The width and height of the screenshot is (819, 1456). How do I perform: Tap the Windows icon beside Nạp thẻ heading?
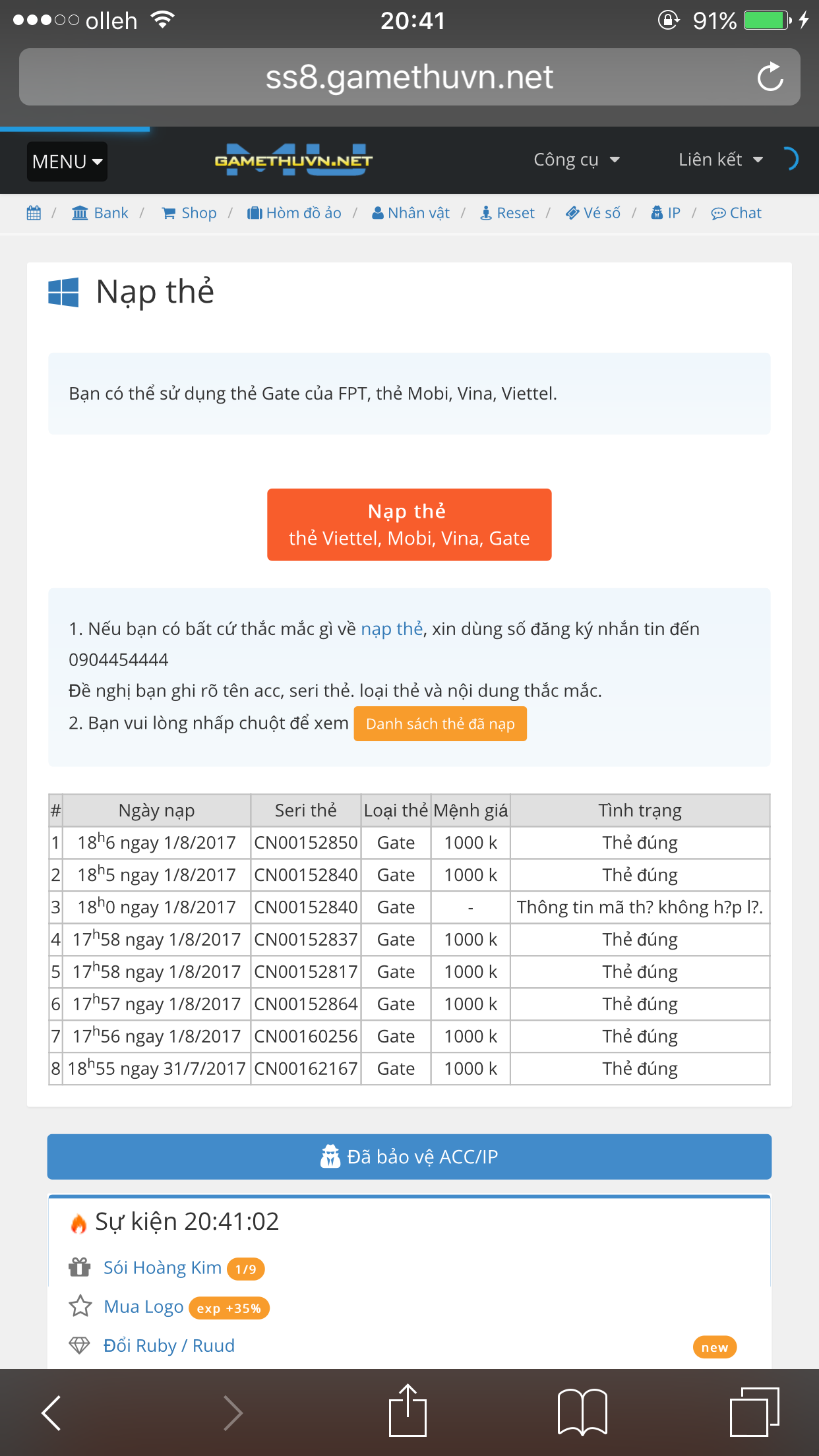(x=63, y=292)
